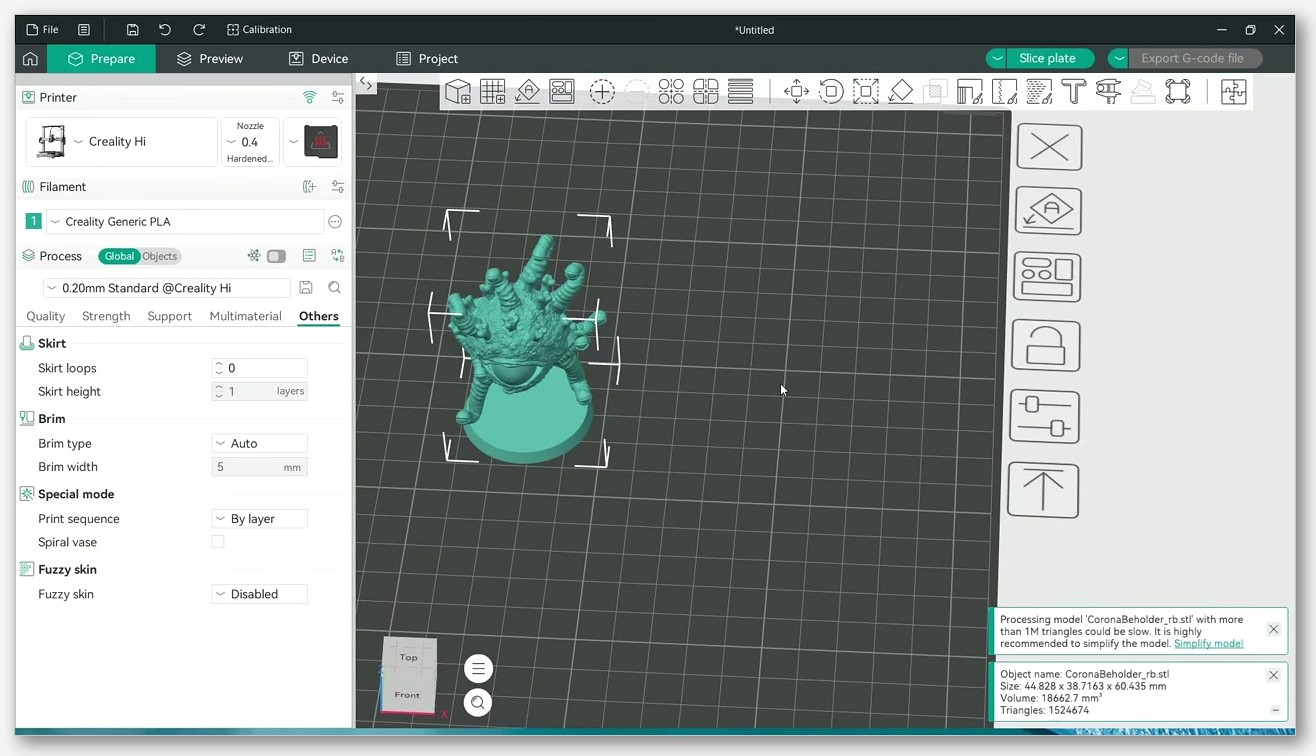Viewport: 1316px width, 756px height.
Task: Select the Support painting tool
Action: [969, 92]
